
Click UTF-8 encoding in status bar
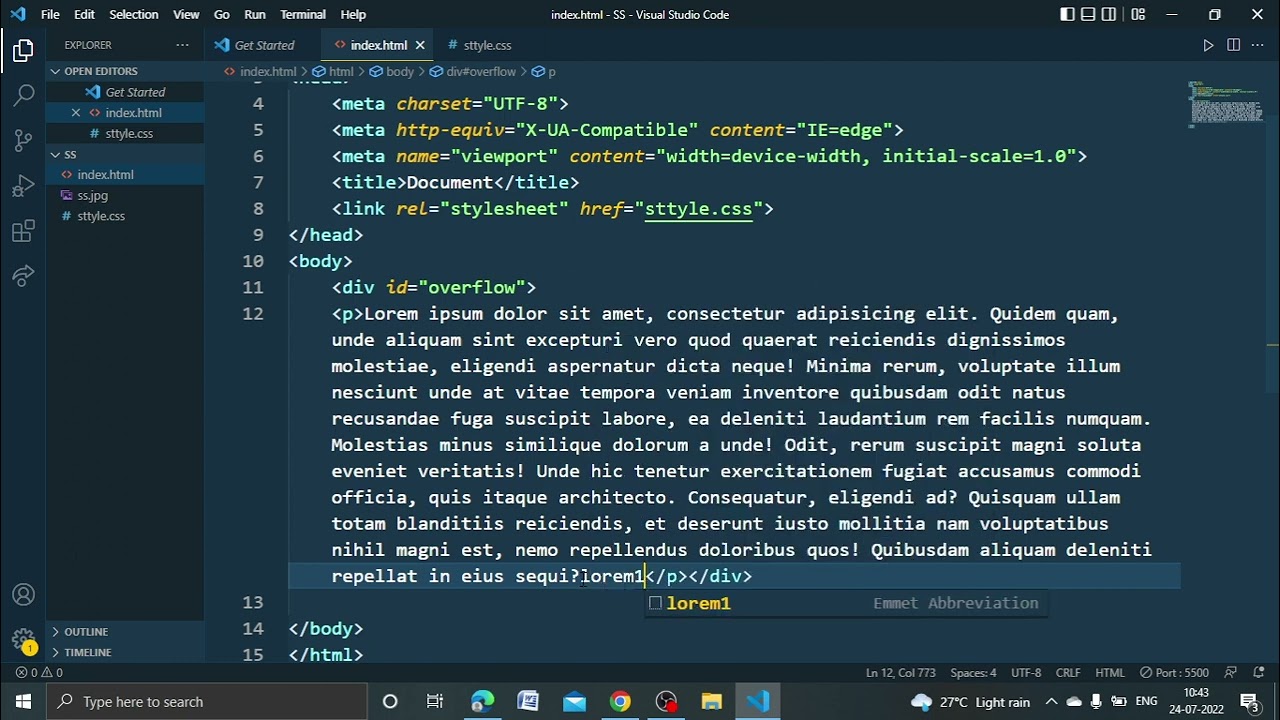(1026, 673)
